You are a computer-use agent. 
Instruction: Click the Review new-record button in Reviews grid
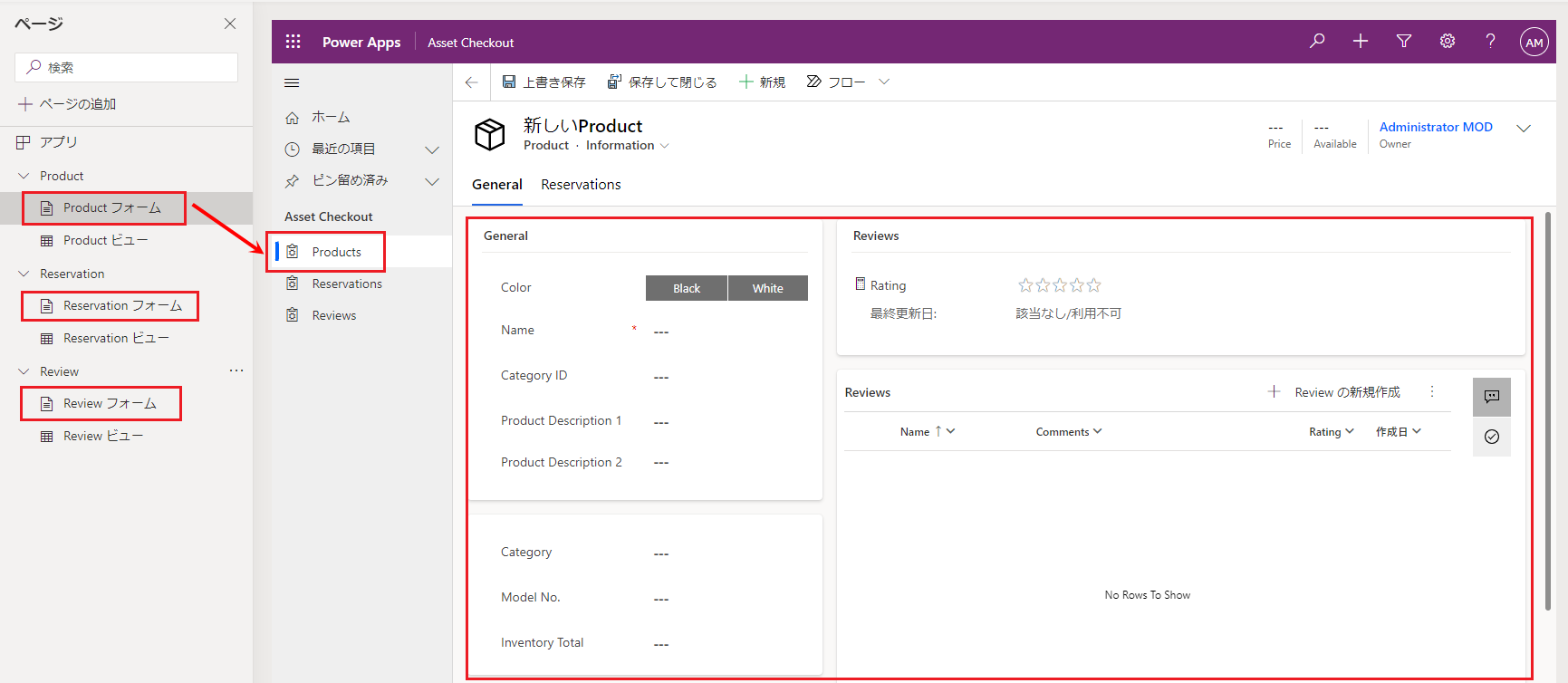pos(1334,392)
